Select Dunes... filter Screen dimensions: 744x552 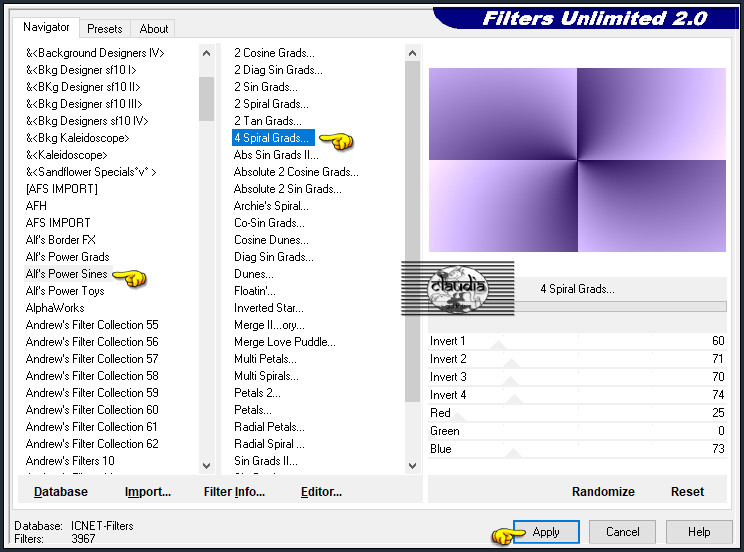coord(254,274)
